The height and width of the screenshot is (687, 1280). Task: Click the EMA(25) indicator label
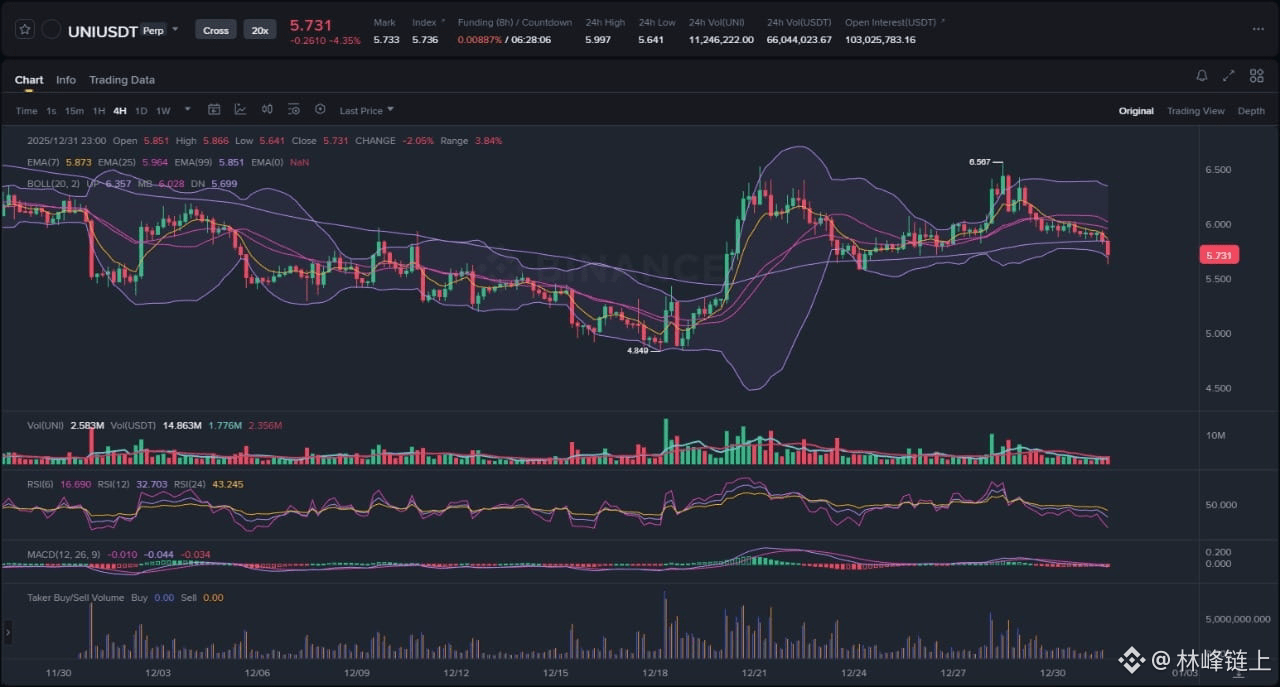tap(117, 162)
